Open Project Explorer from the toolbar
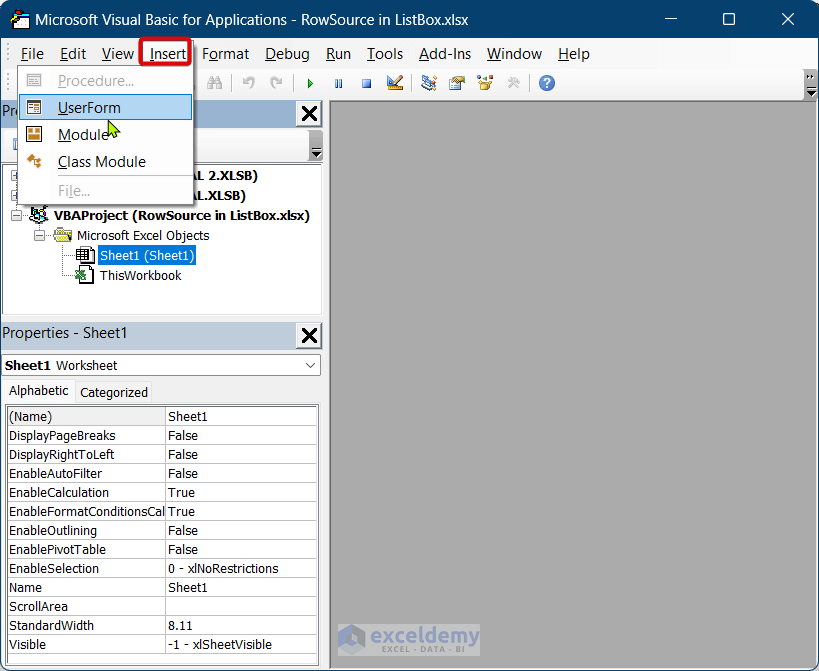The image size is (819, 671). tap(429, 83)
